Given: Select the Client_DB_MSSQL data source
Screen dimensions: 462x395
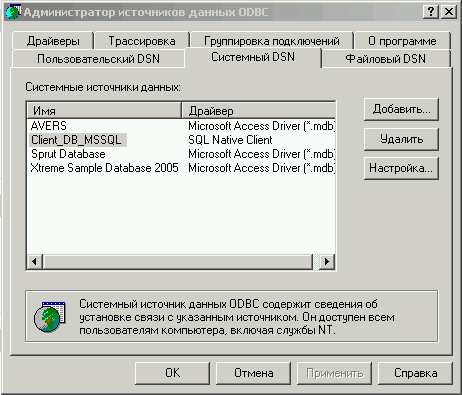Looking at the screenshot, I should tap(77, 140).
